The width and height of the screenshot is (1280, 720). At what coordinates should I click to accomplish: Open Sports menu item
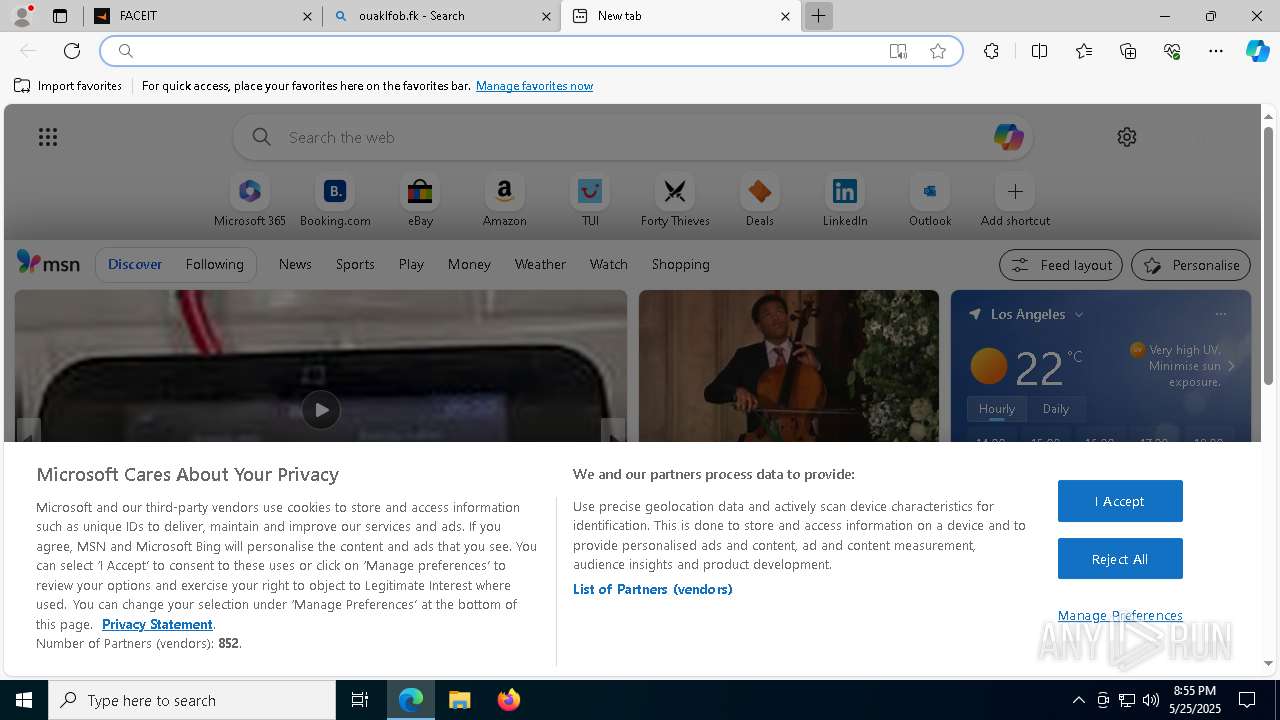click(355, 264)
